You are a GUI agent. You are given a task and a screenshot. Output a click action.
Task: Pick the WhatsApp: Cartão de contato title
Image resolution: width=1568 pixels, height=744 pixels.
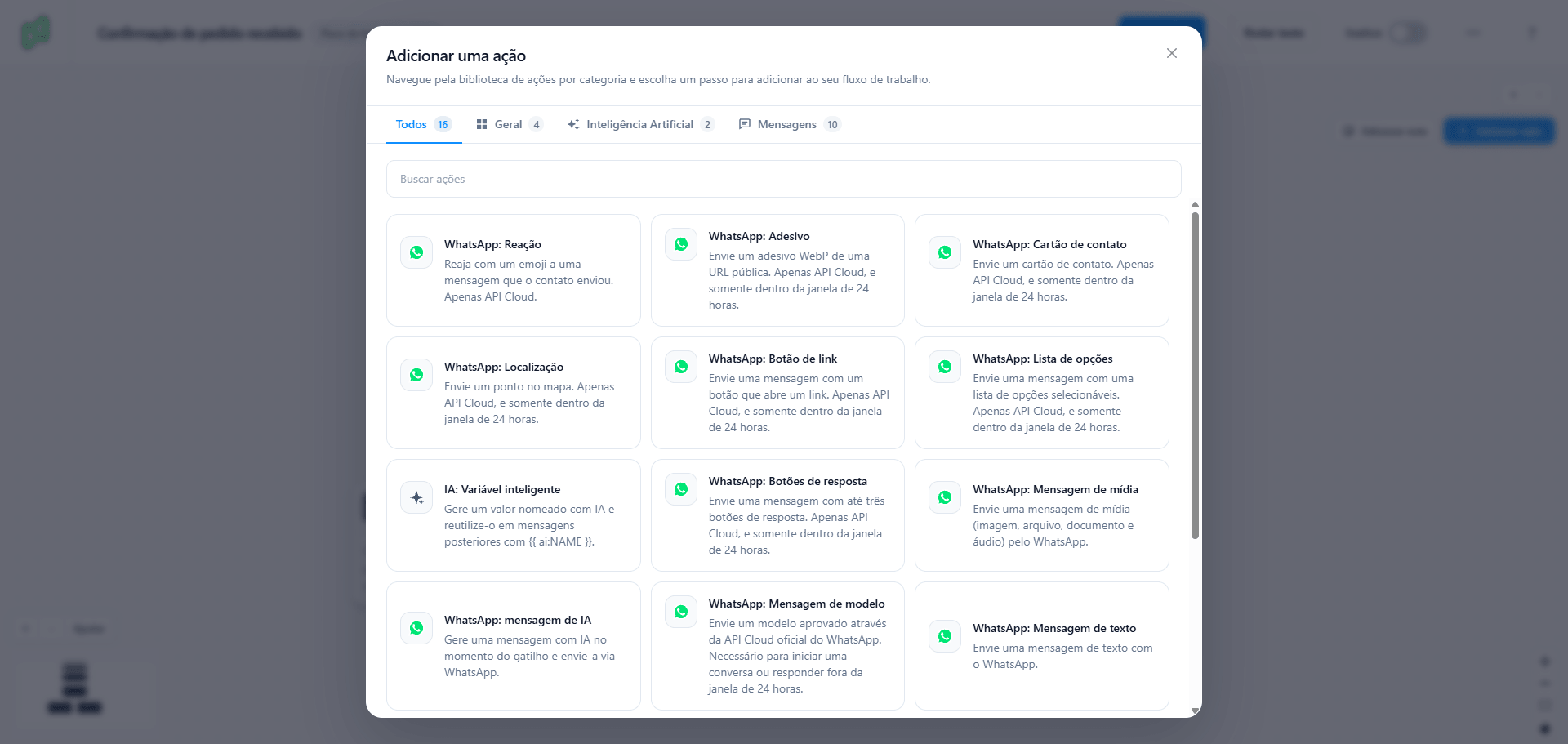click(x=1049, y=244)
